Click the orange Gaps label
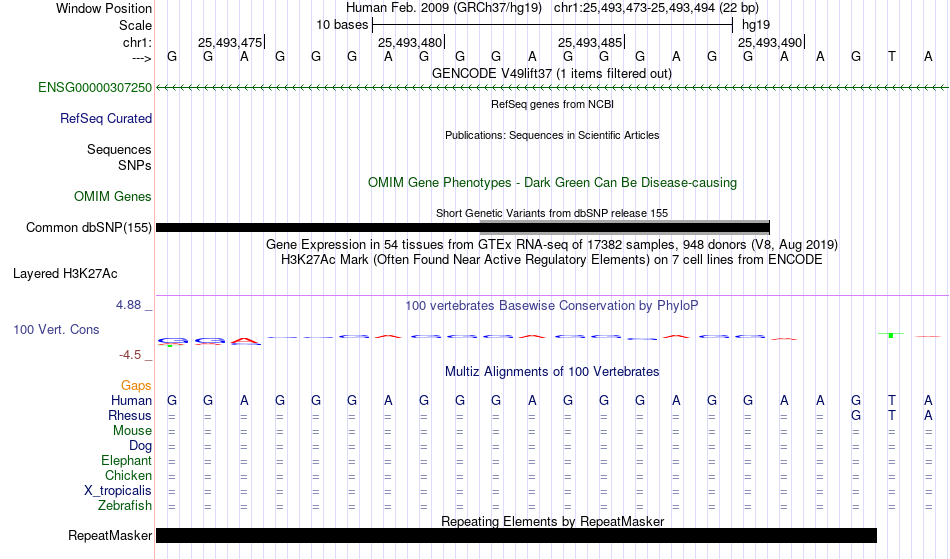Screen dimensions: 950x559 pos(136,385)
